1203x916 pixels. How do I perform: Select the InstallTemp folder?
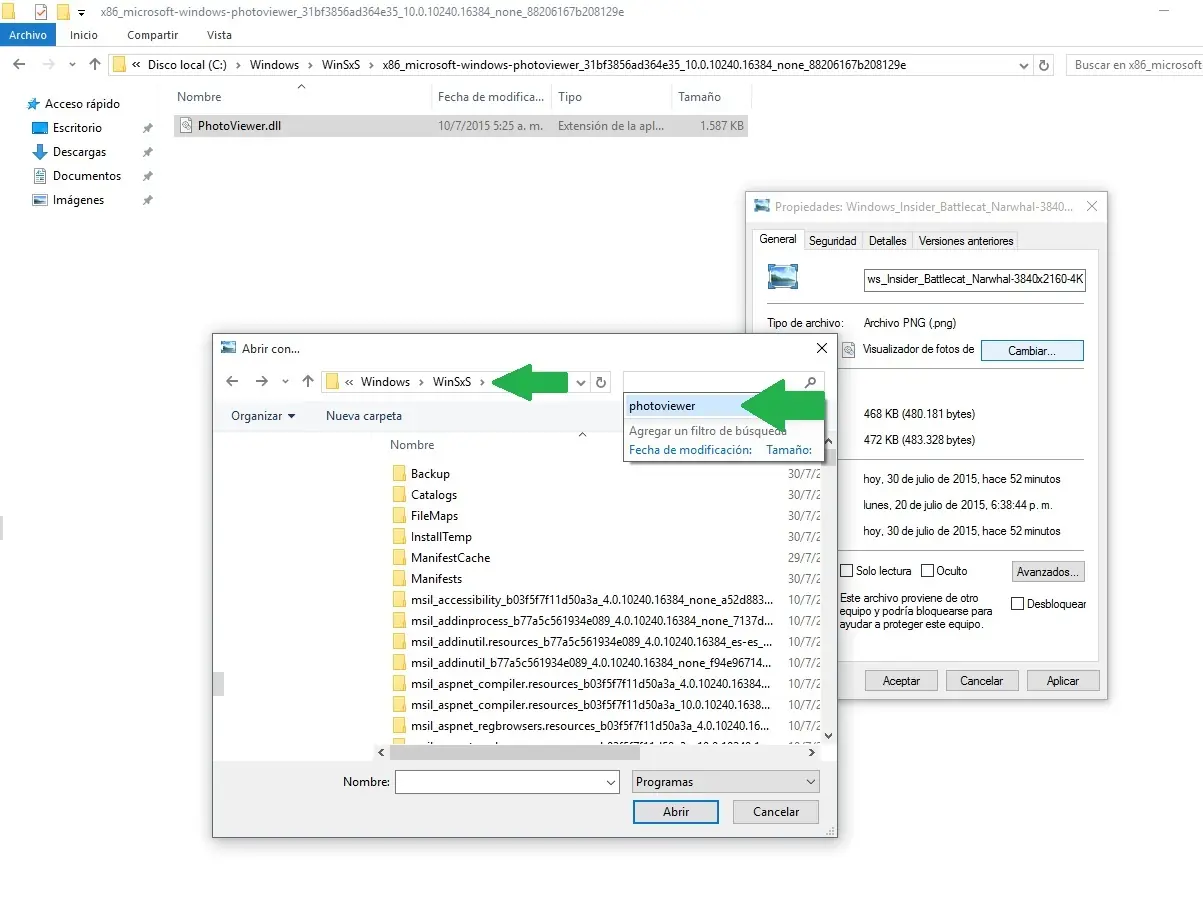[441, 537]
